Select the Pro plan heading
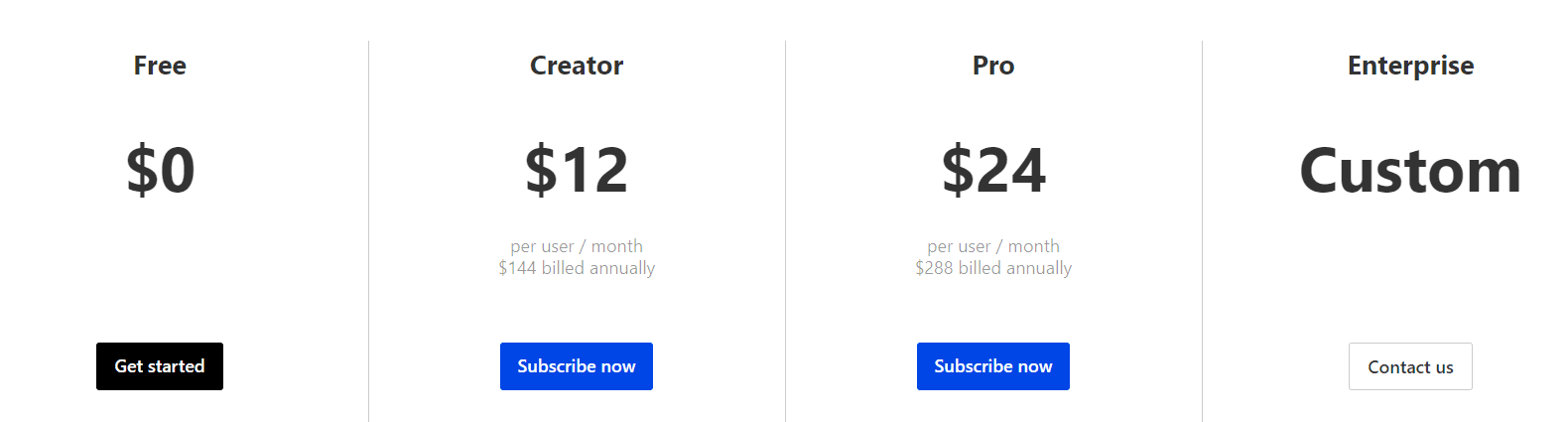Viewport: 1568px width, 422px height. tap(993, 66)
